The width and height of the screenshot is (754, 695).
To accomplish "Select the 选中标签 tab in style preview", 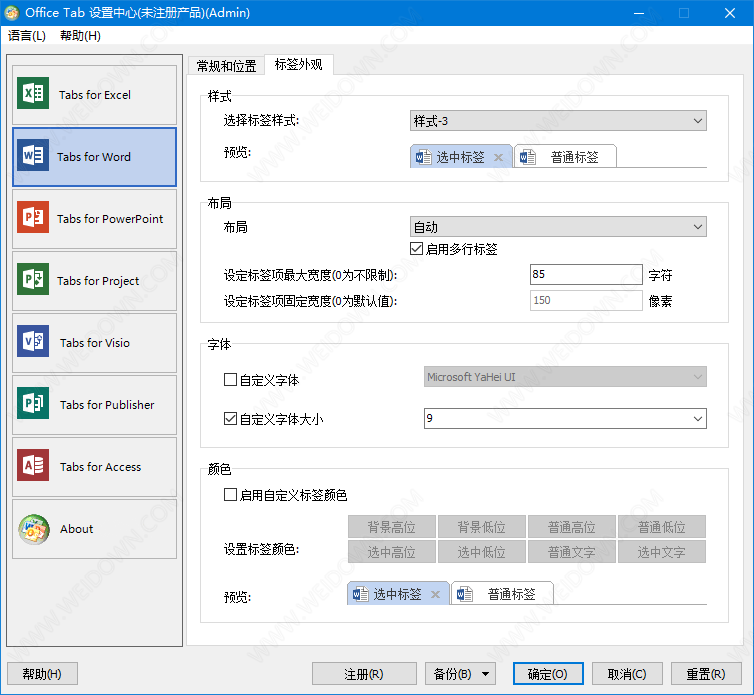I will click(x=462, y=157).
